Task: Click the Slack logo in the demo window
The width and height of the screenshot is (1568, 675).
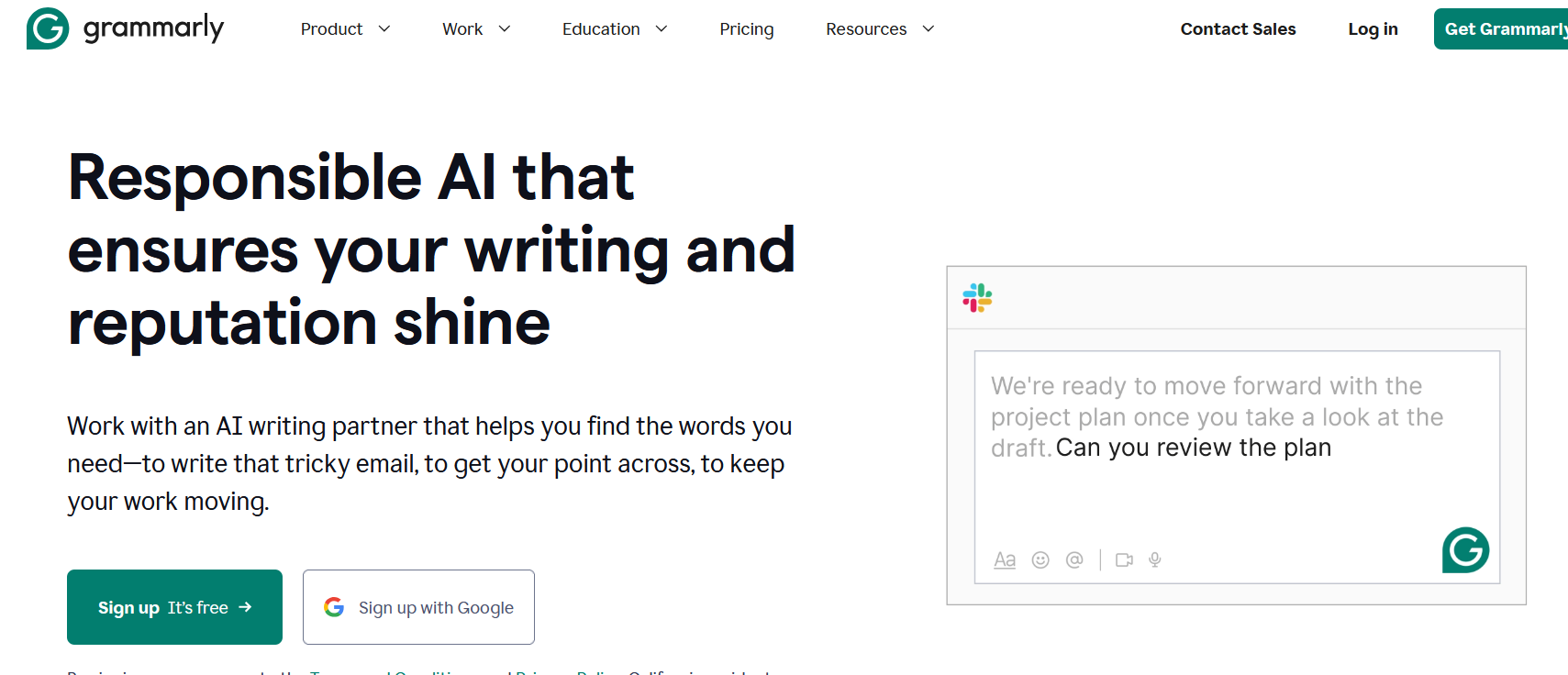Action: coord(977,298)
